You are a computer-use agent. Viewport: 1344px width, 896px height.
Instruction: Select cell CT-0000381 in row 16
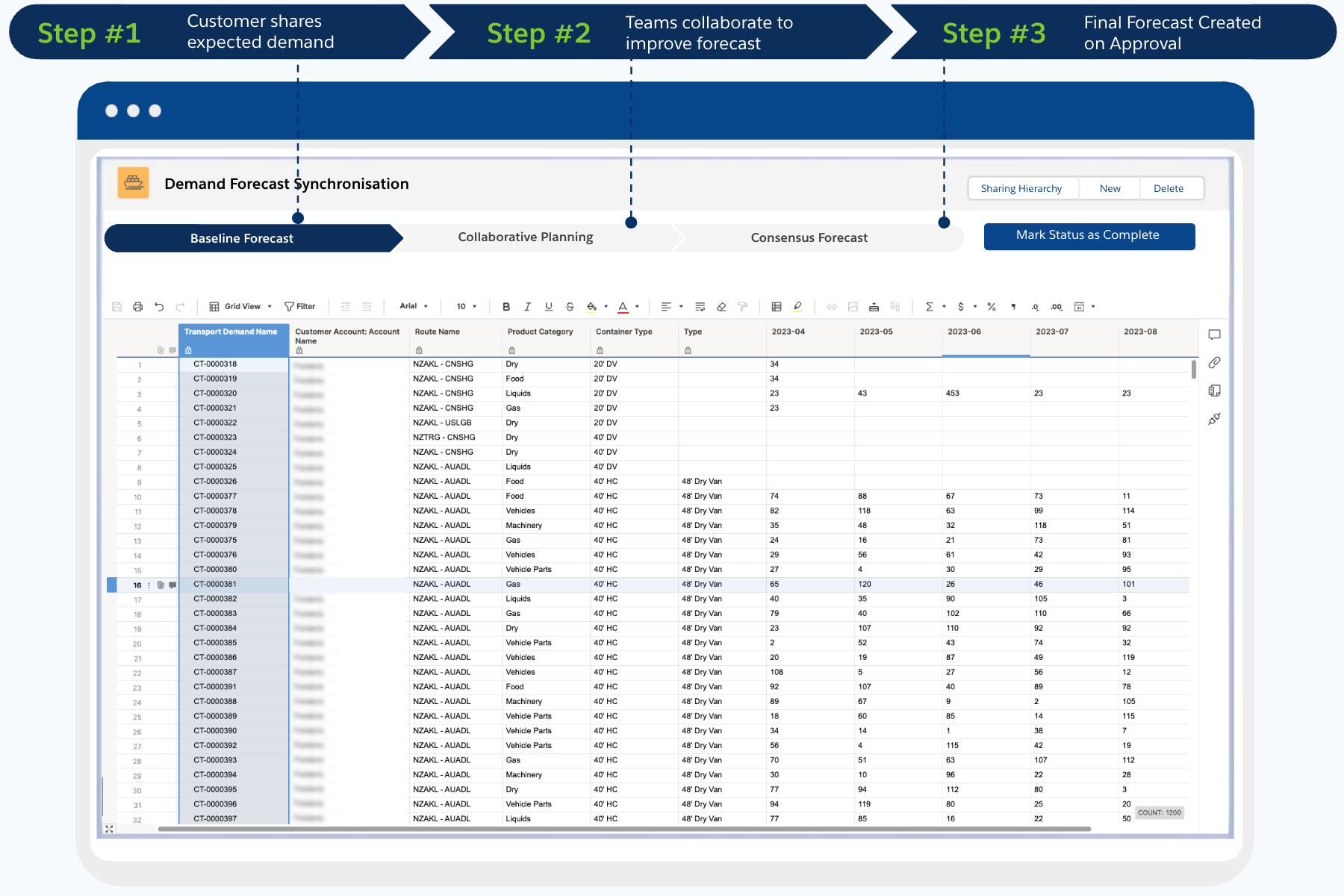point(215,585)
